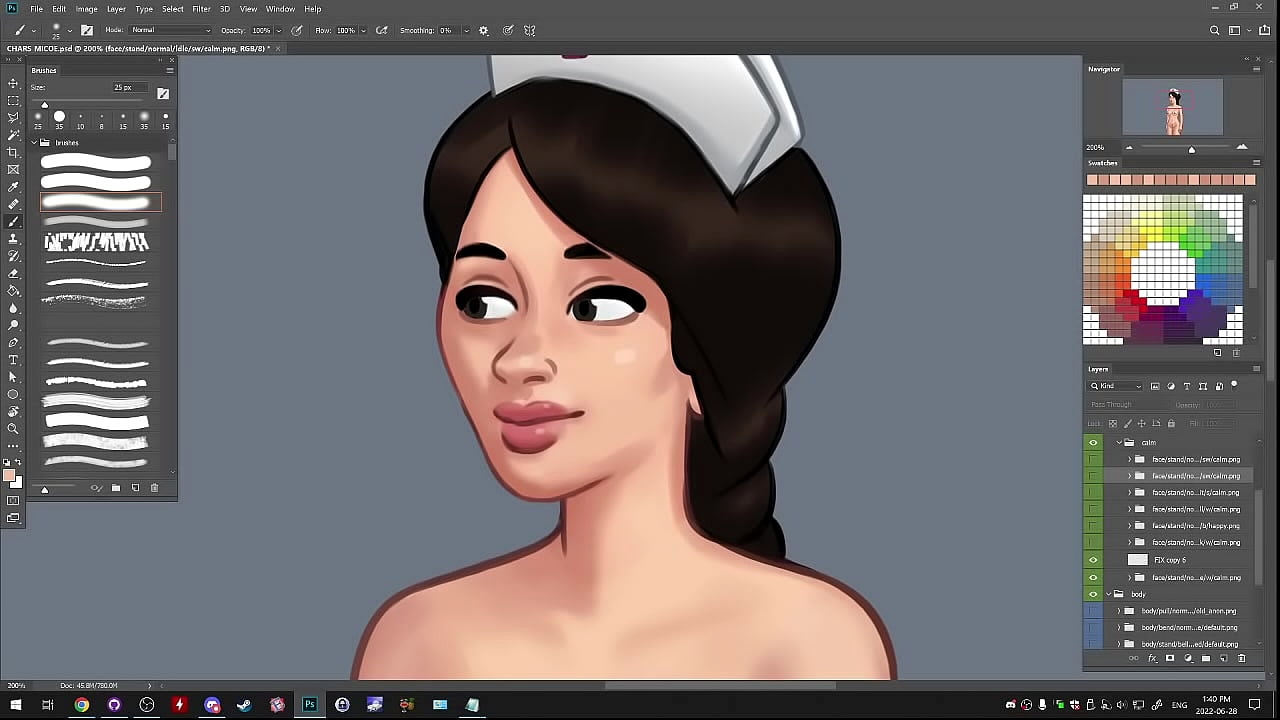
Task: Click the foreground color swatch
Action: tap(9, 476)
